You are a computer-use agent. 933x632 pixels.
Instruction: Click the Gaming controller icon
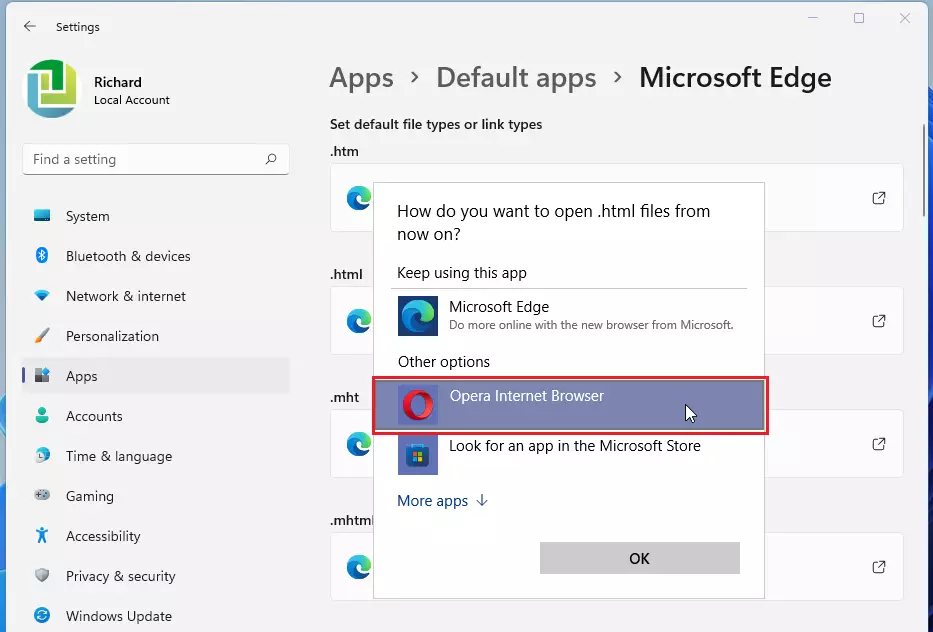click(42, 495)
